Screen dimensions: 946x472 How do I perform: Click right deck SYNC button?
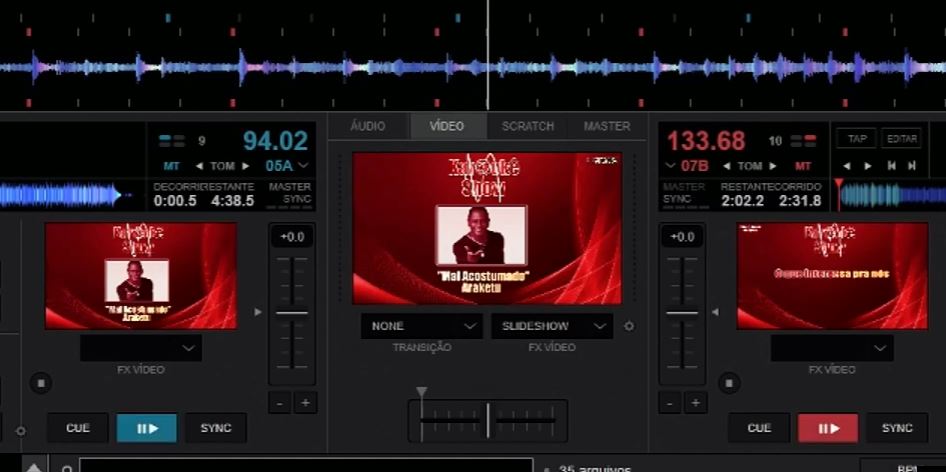[x=897, y=428]
